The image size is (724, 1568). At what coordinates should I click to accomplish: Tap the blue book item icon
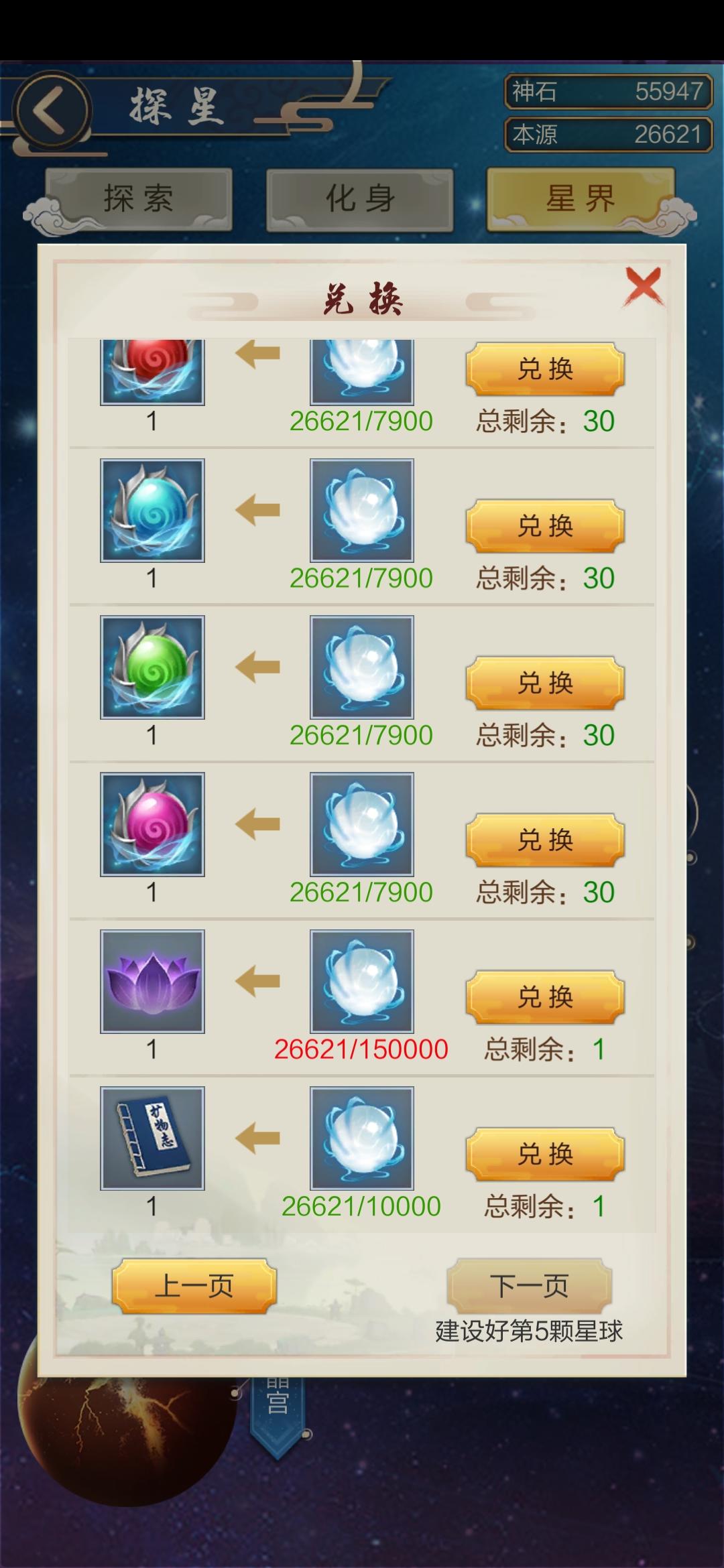pos(152,1138)
